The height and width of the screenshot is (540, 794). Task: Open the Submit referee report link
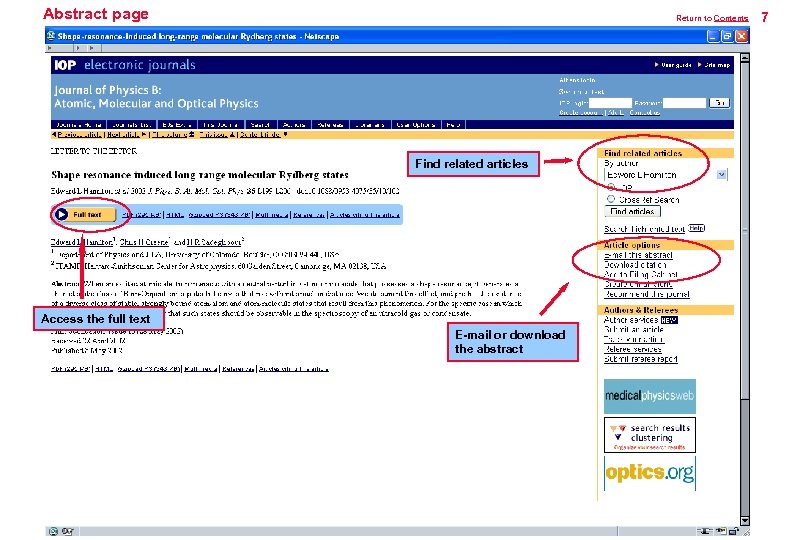(x=641, y=359)
